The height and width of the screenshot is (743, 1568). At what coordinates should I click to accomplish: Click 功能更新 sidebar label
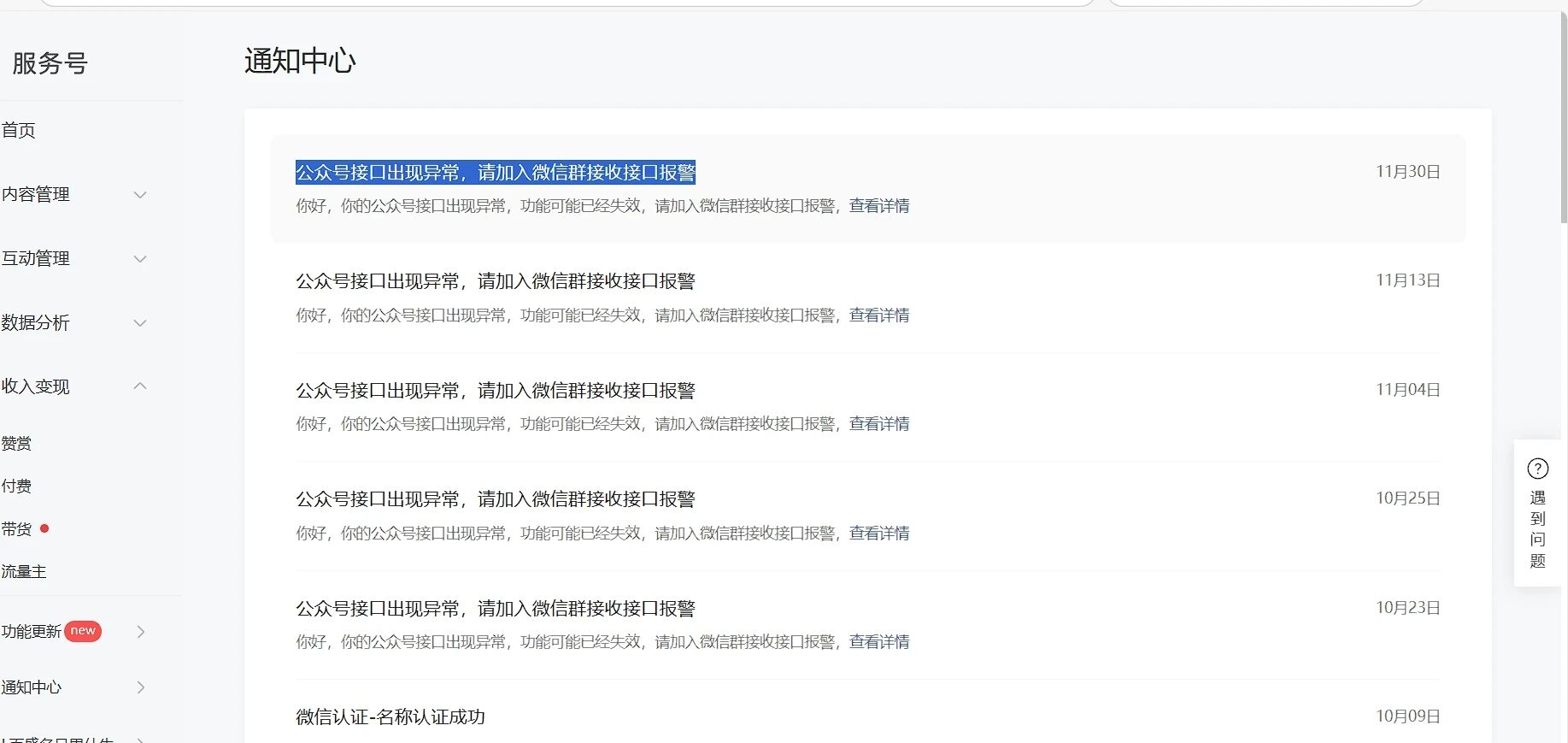coord(32,631)
